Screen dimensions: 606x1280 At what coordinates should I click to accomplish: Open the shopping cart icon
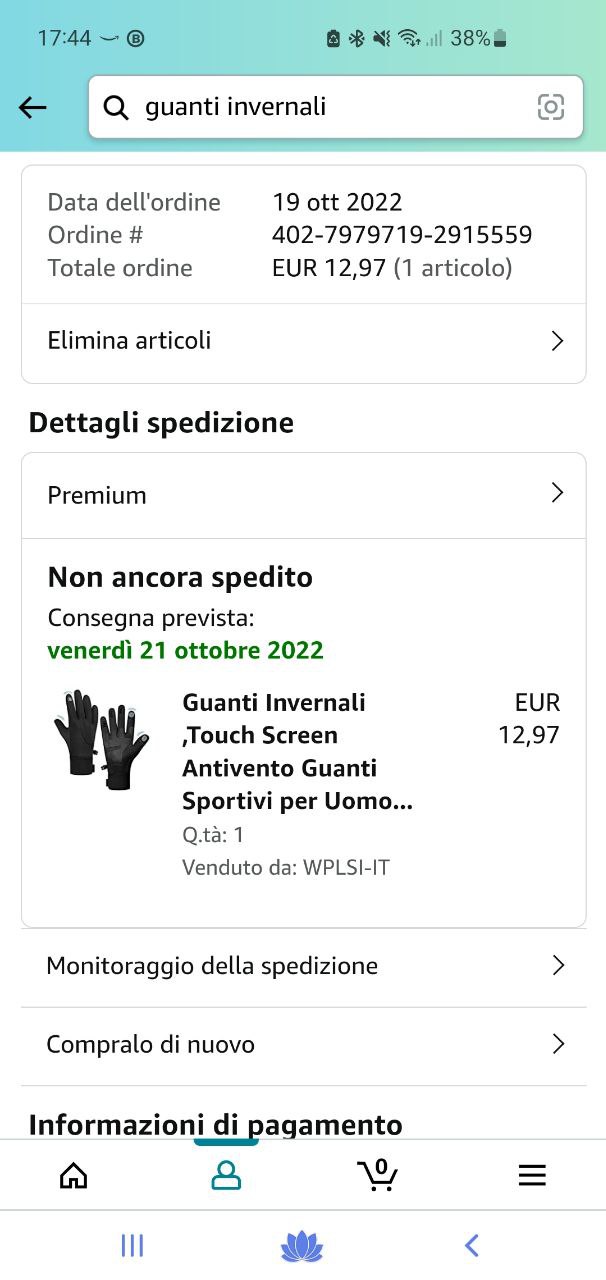pos(378,1175)
